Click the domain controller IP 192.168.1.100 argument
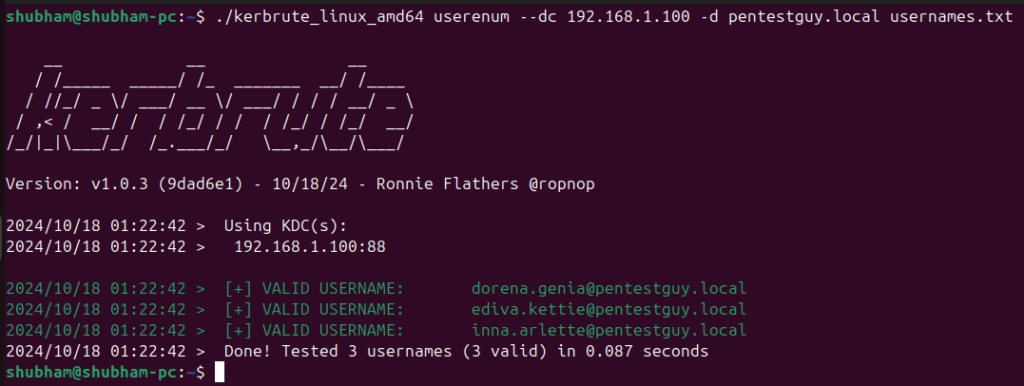The image size is (1024, 386). pos(628,18)
